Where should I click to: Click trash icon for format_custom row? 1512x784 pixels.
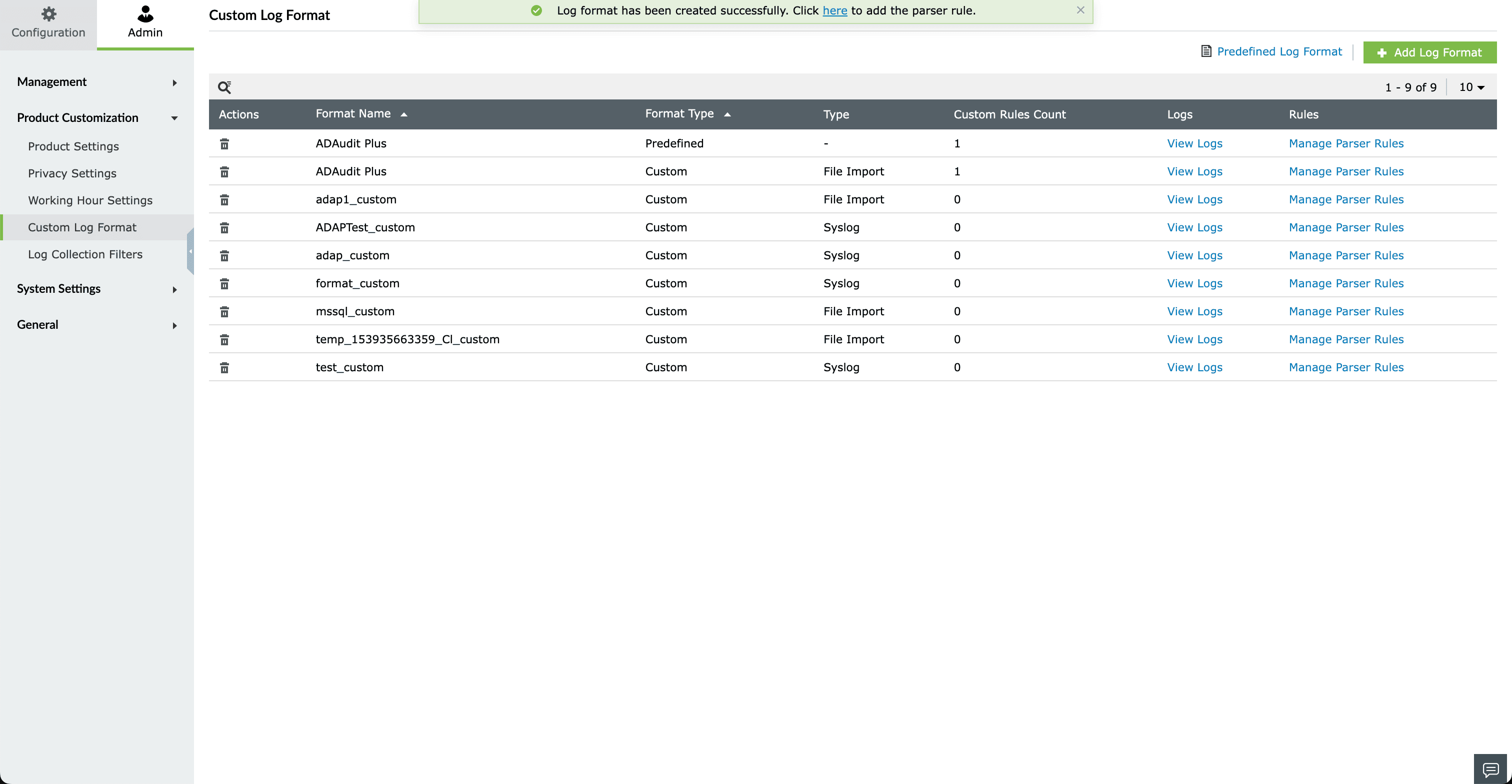(x=224, y=284)
